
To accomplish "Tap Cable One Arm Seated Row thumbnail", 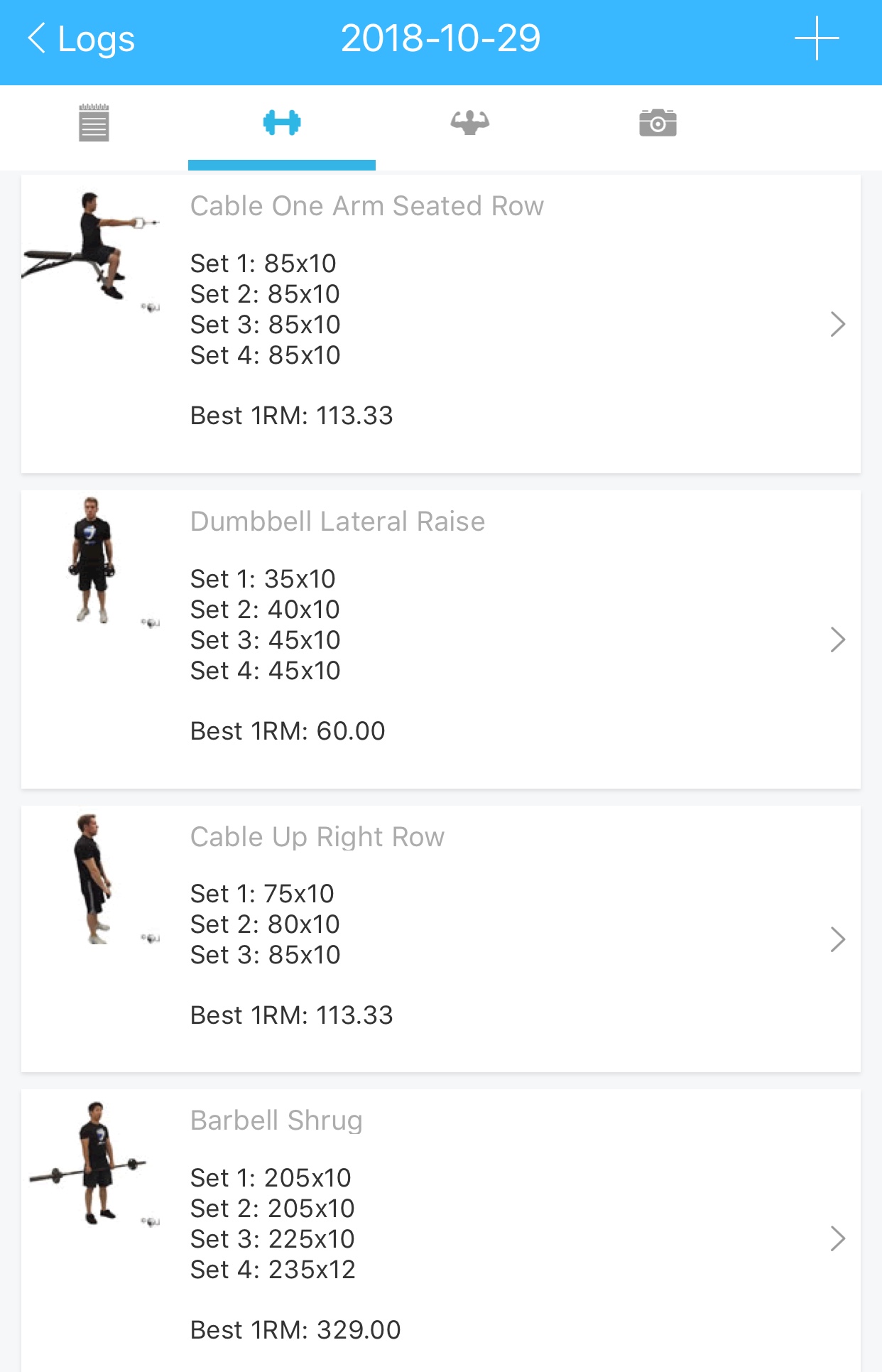I will click(92, 249).
